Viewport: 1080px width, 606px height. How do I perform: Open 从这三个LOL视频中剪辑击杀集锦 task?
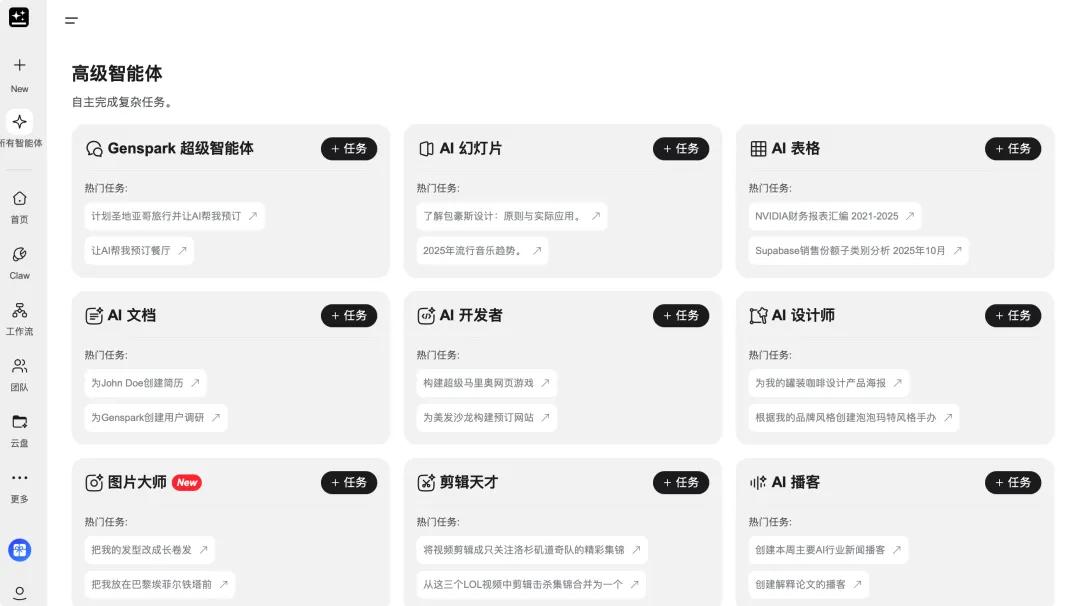click(x=531, y=584)
